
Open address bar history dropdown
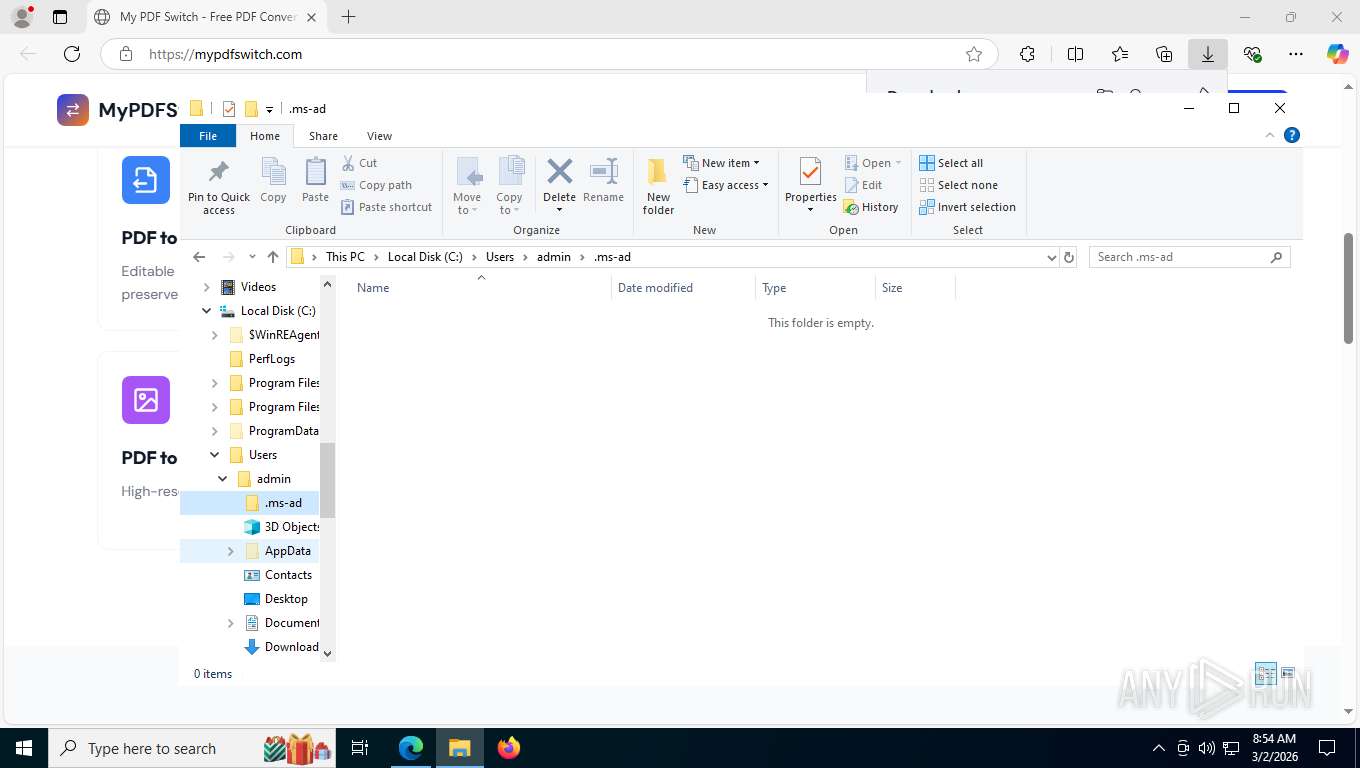tap(1051, 257)
